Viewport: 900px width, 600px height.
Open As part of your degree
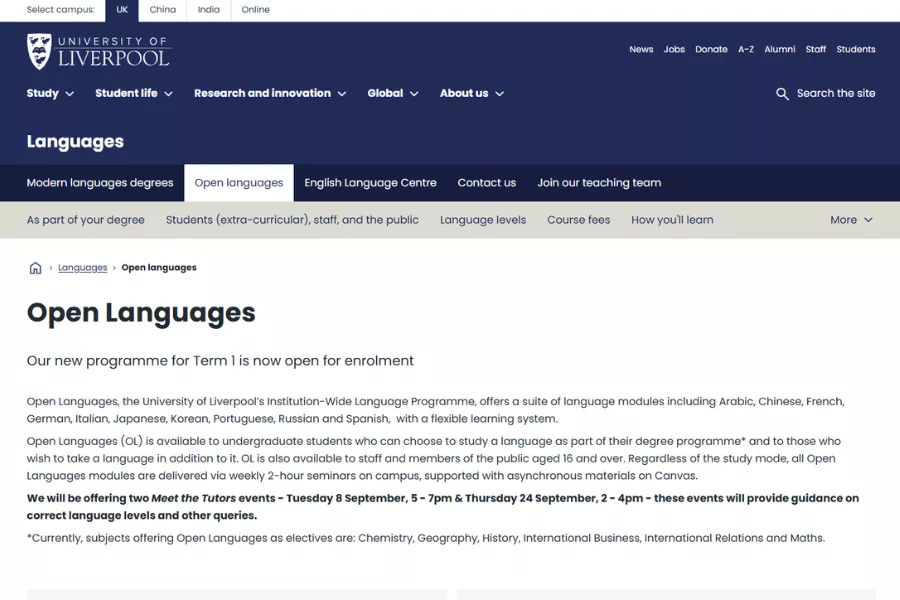tap(86, 220)
